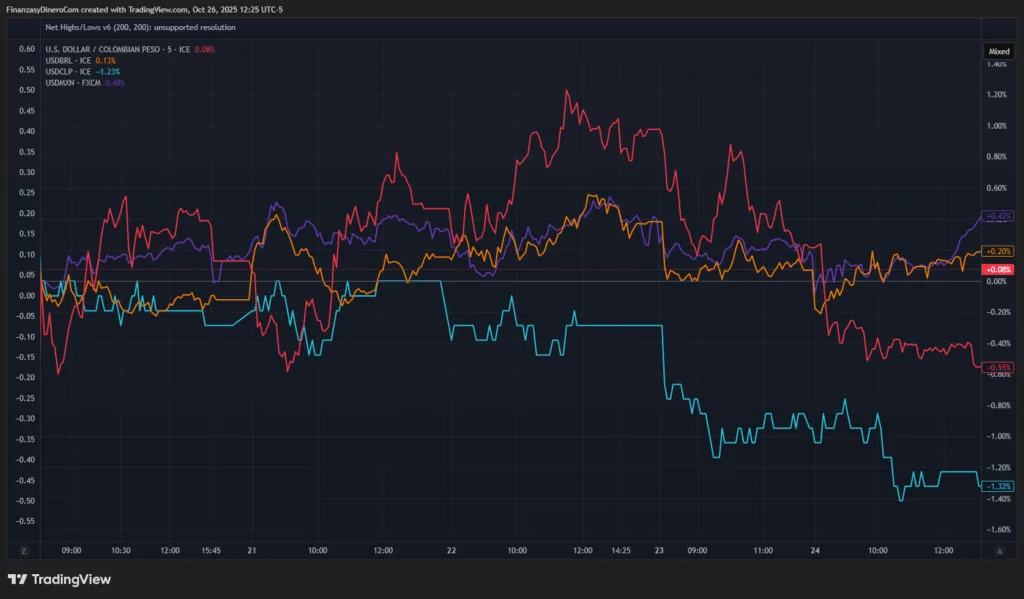The image size is (1024, 599).
Task: Click the date 21 marker on time axis
Action: click(x=252, y=550)
